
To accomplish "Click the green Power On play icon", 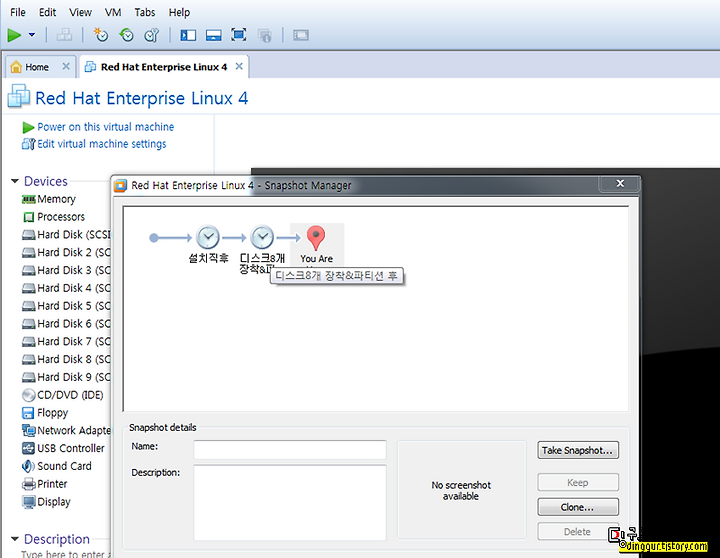I will (14, 35).
